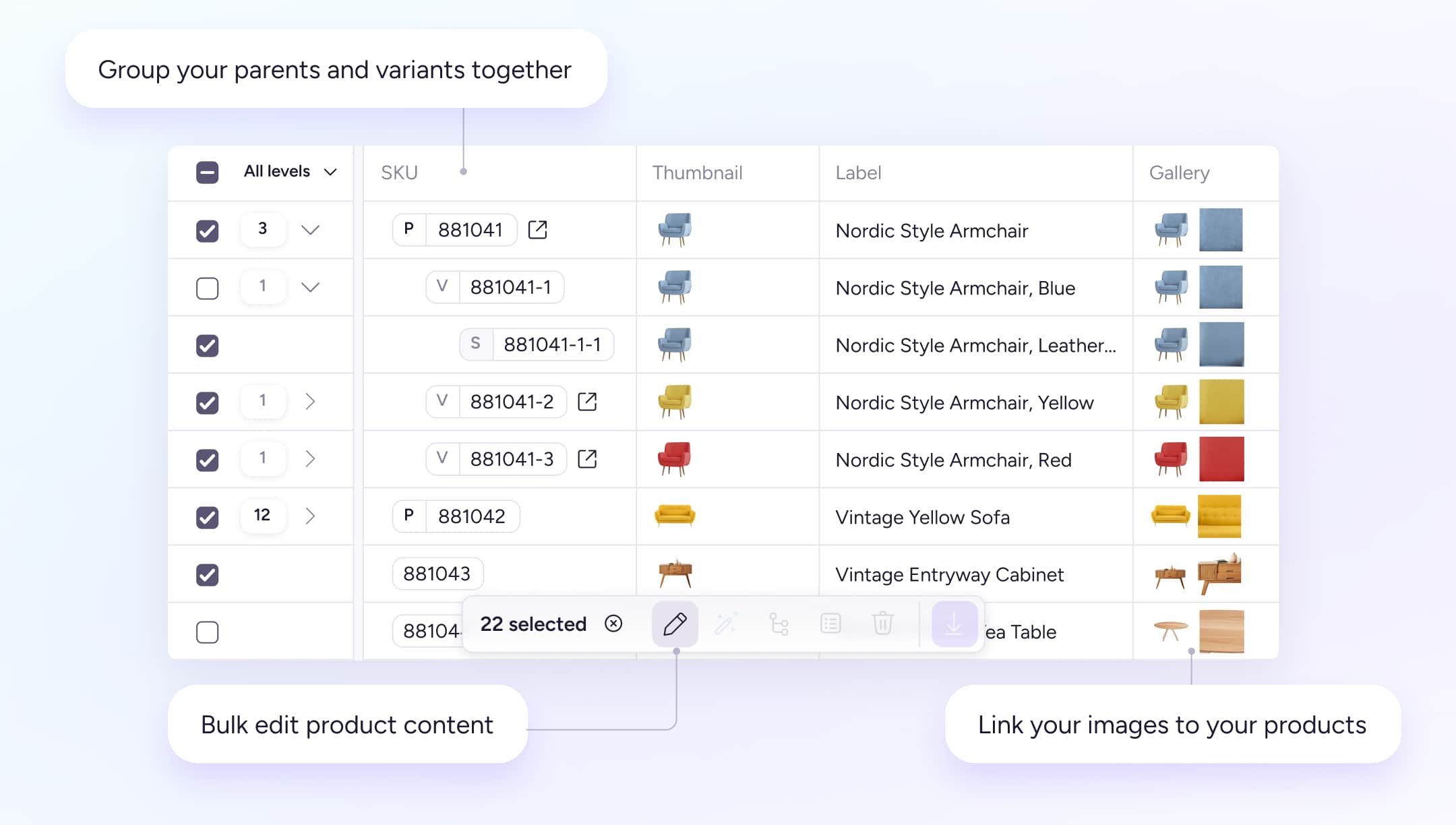Click the magic wand icon in bulk toolbar

tap(726, 624)
